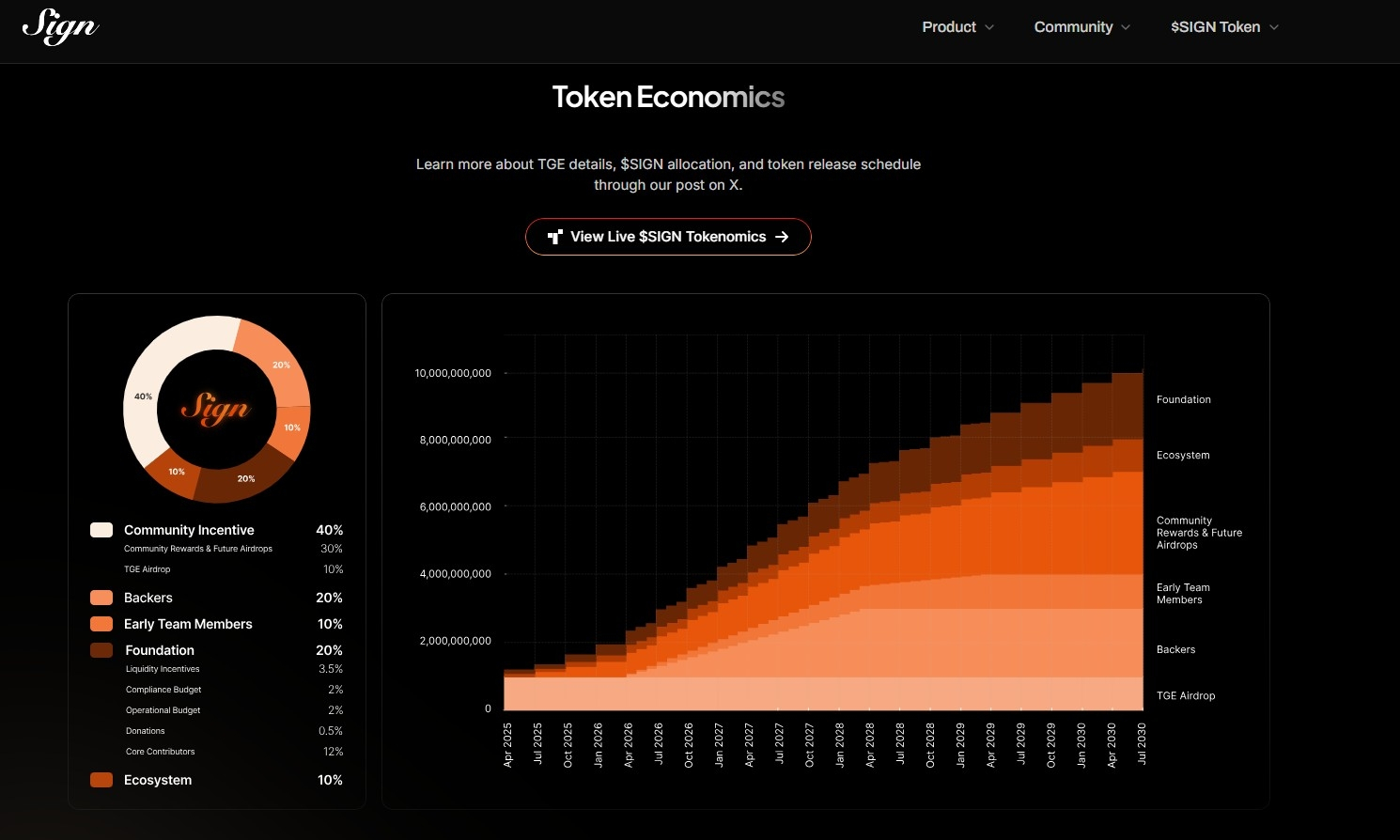
Task: Click Community Rewards & Future Airdrops row
Action: click(233, 549)
